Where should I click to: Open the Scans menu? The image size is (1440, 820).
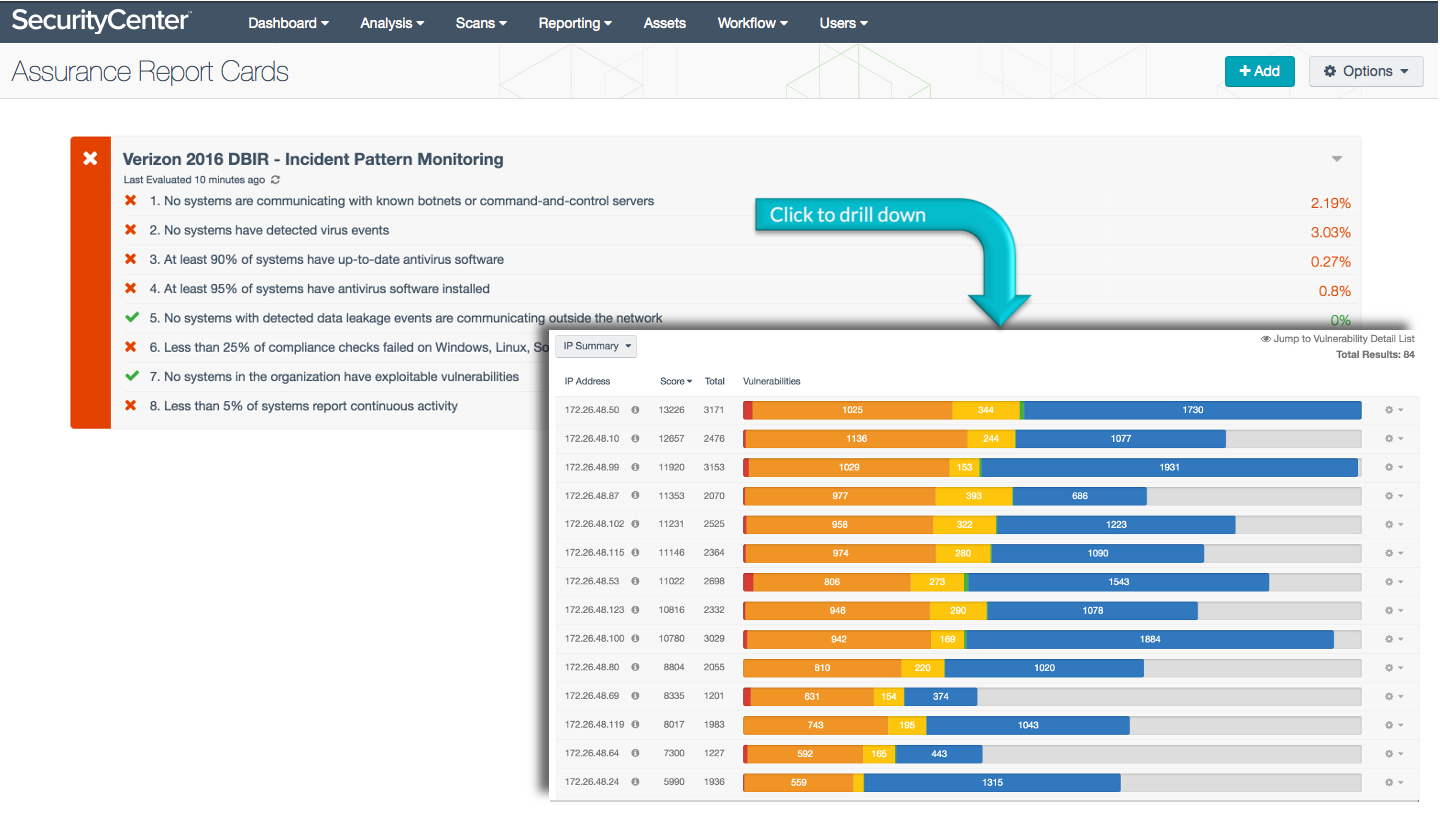pyautogui.click(x=481, y=23)
